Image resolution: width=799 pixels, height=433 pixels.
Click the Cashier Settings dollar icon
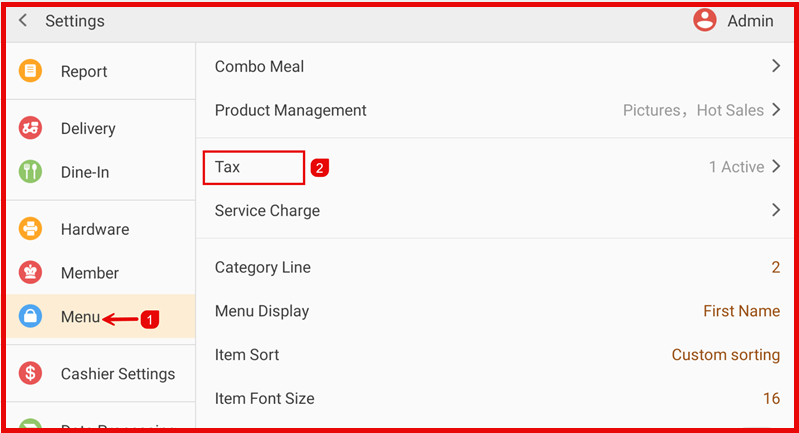(x=31, y=373)
